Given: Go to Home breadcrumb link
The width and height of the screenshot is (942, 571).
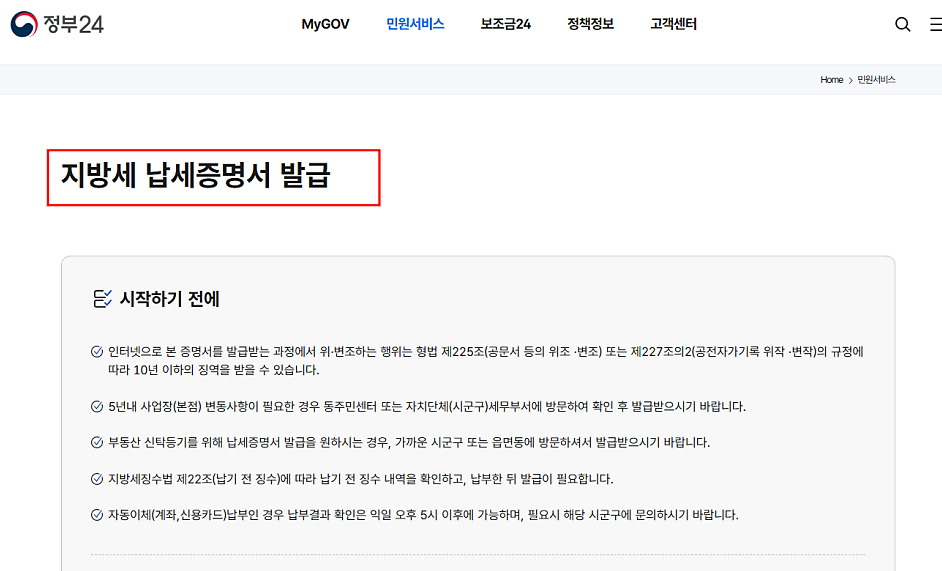Looking at the screenshot, I should point(831,80).
